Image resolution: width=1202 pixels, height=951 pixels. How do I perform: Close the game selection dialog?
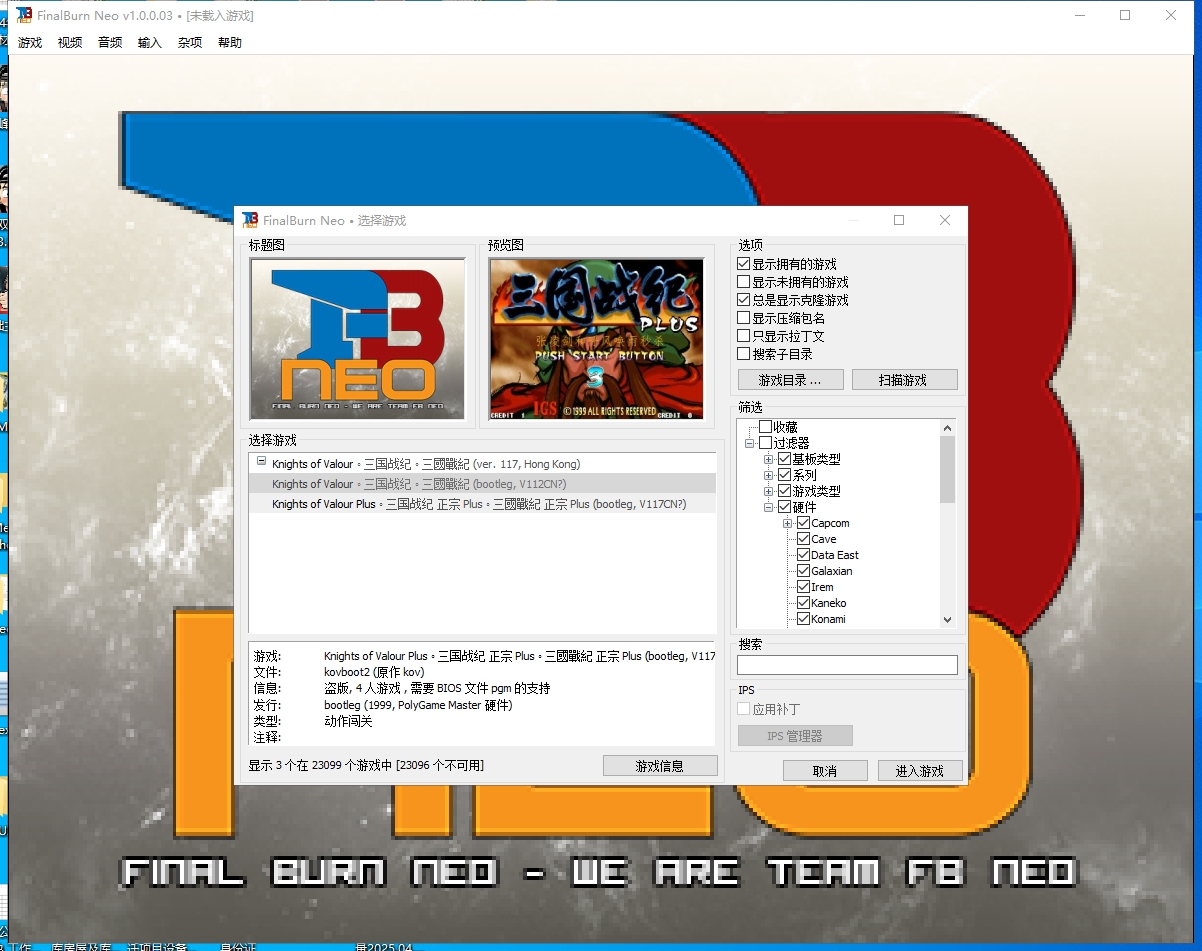[945, 220]
